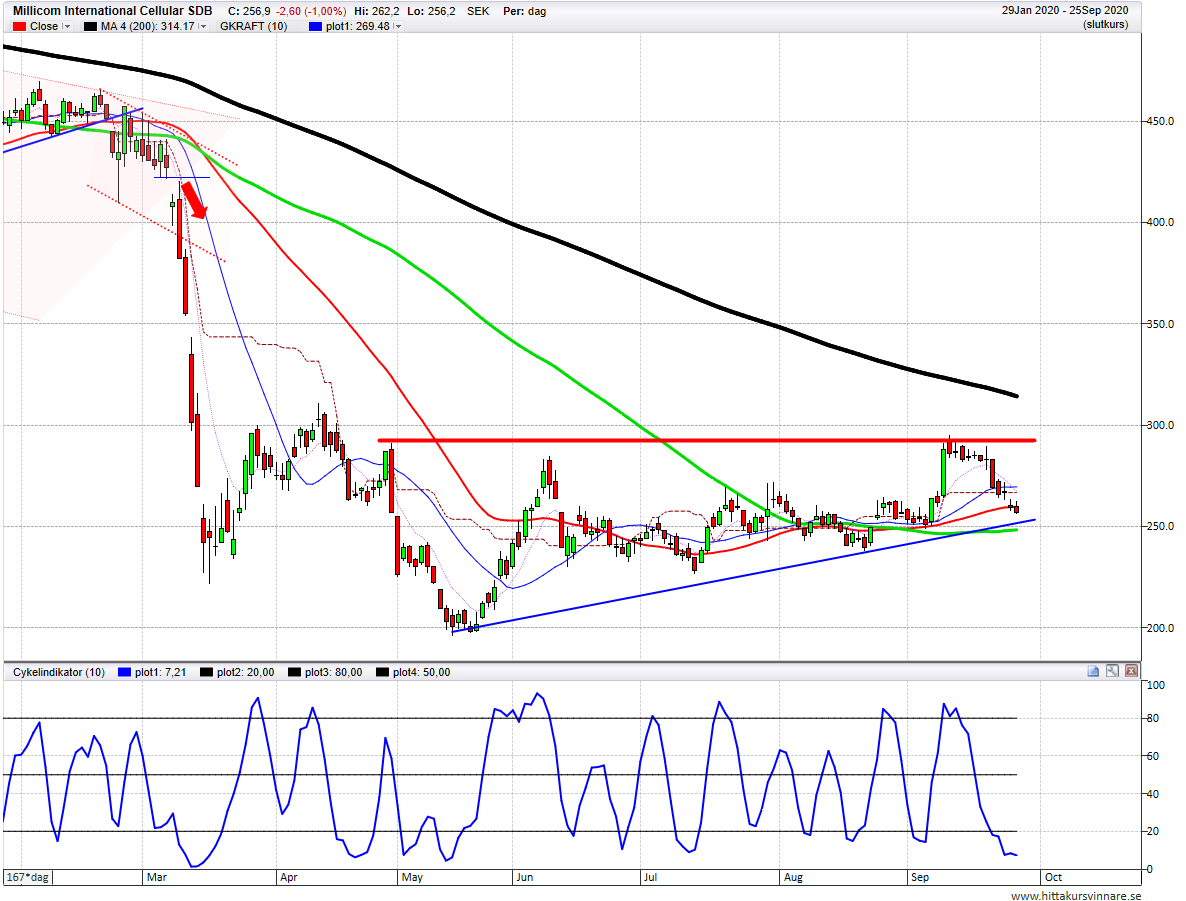Click the Jul label on time axis
1186x901 pixels.
pyautogui.click(x=650, y=878)
